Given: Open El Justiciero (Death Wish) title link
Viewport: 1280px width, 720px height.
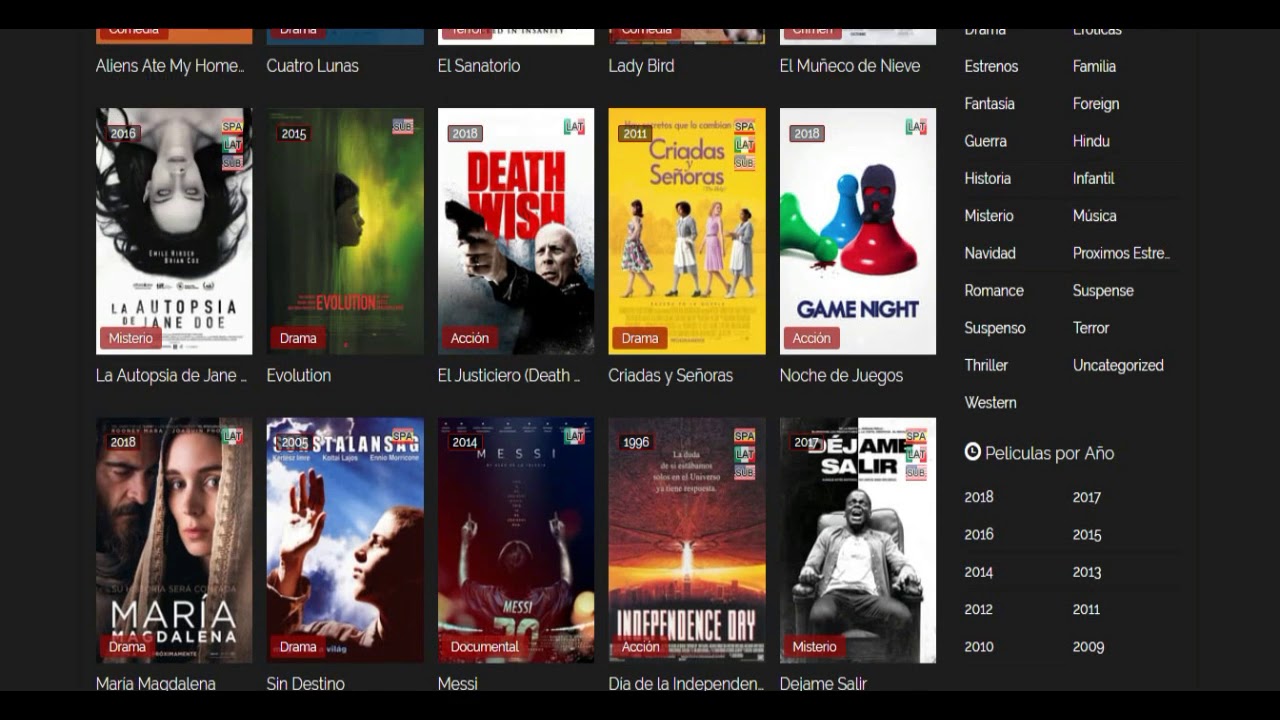Looking at the screenshot, I should pyautogui.click(x=509, y=376).
